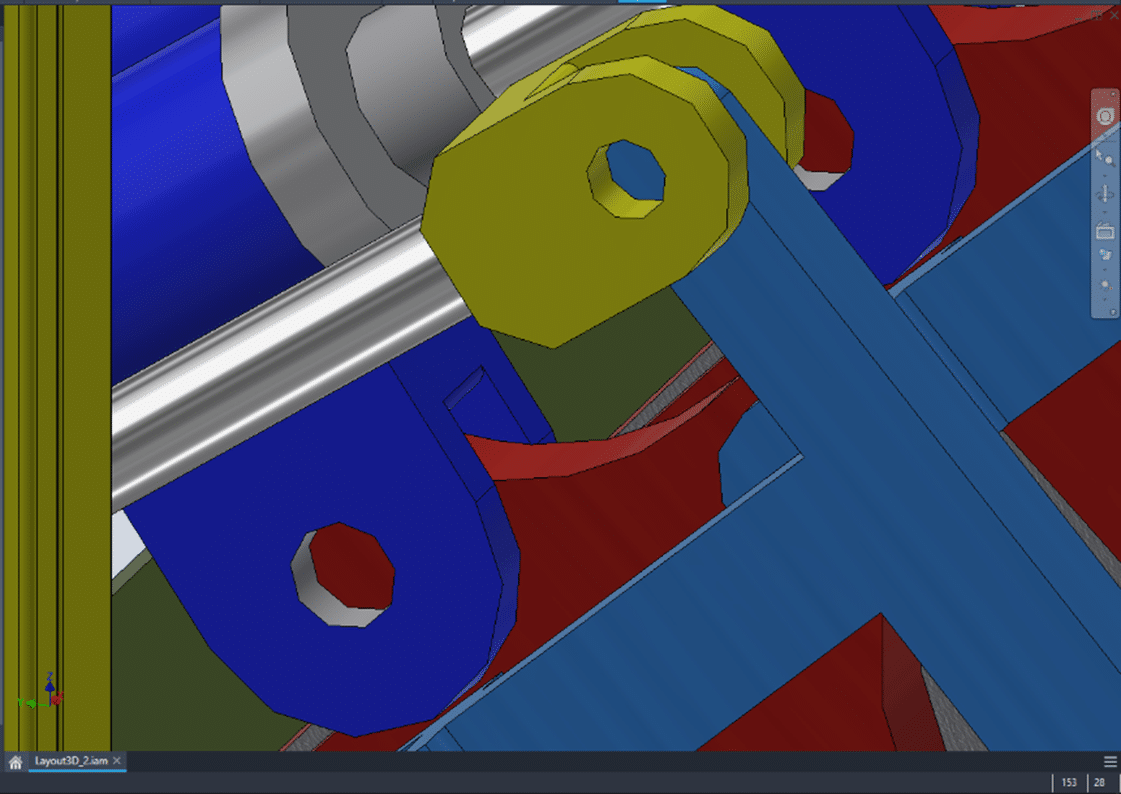Close the Layout3D_2.iam document tab
This screenshot has width=1121, height=794.
tap(115, 760)
